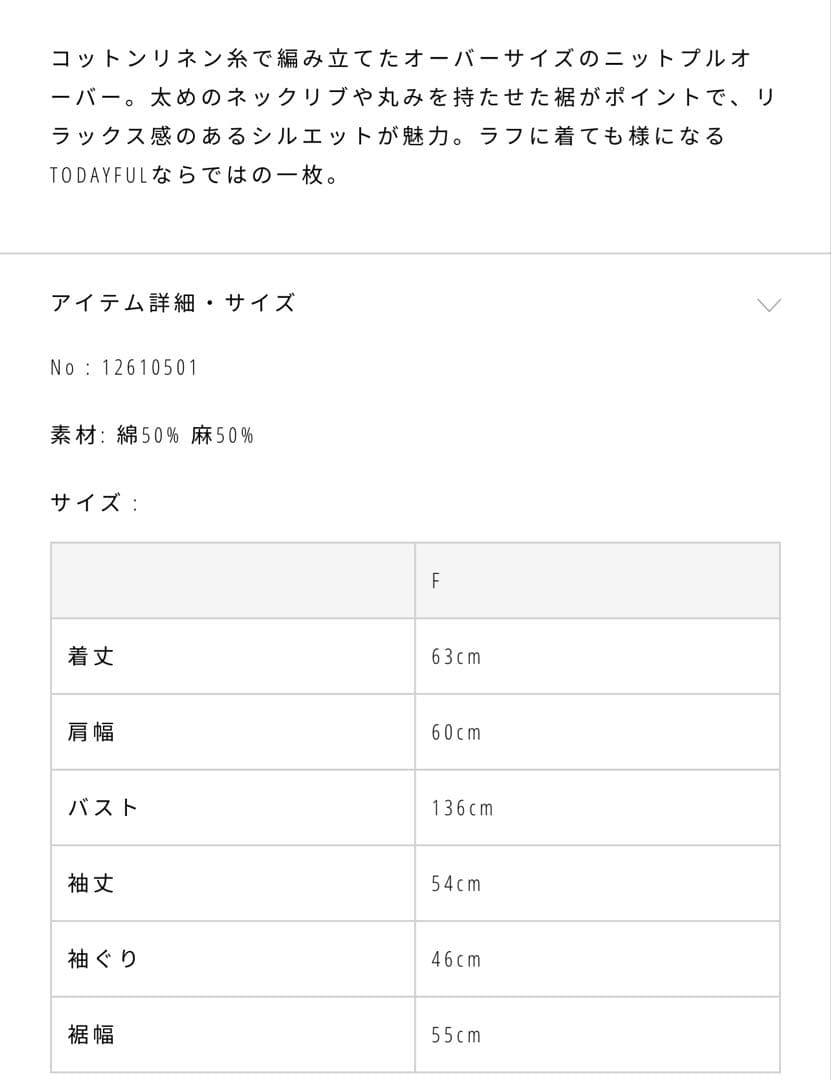This screenshot has height=1080, width=831.
Task: Select the 63cm length value
Action: pos(456,657)
